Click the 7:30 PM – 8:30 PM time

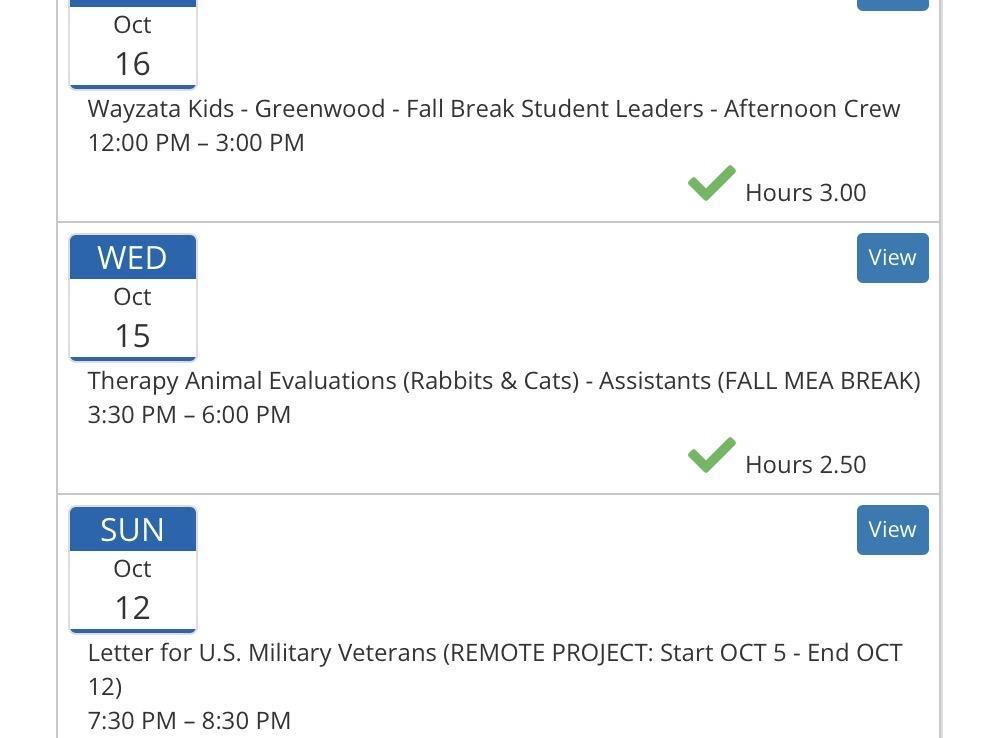pyautogui.click(x=189, y=721)
